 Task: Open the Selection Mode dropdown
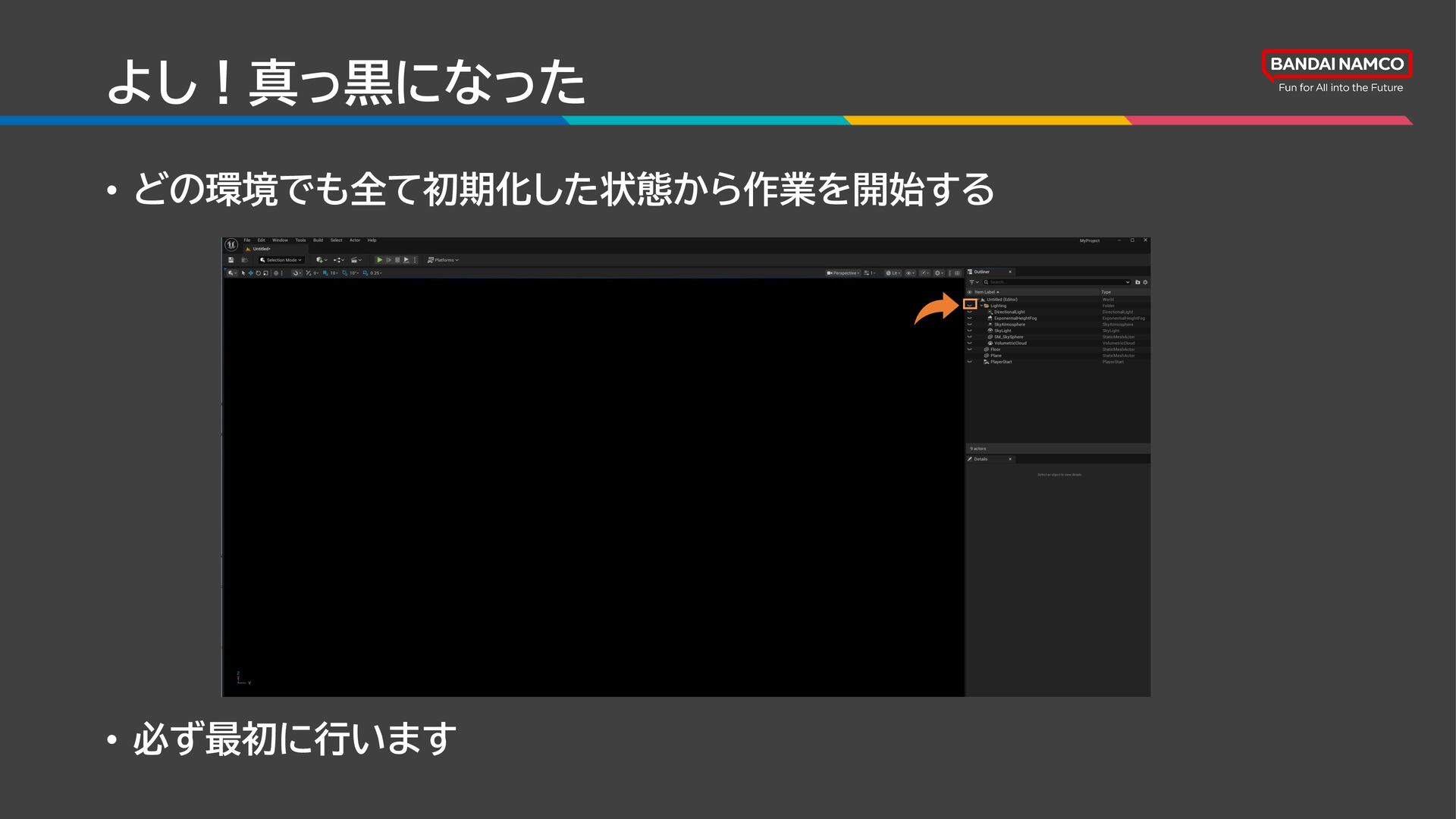pyautogui.click(x=281, y=260)
